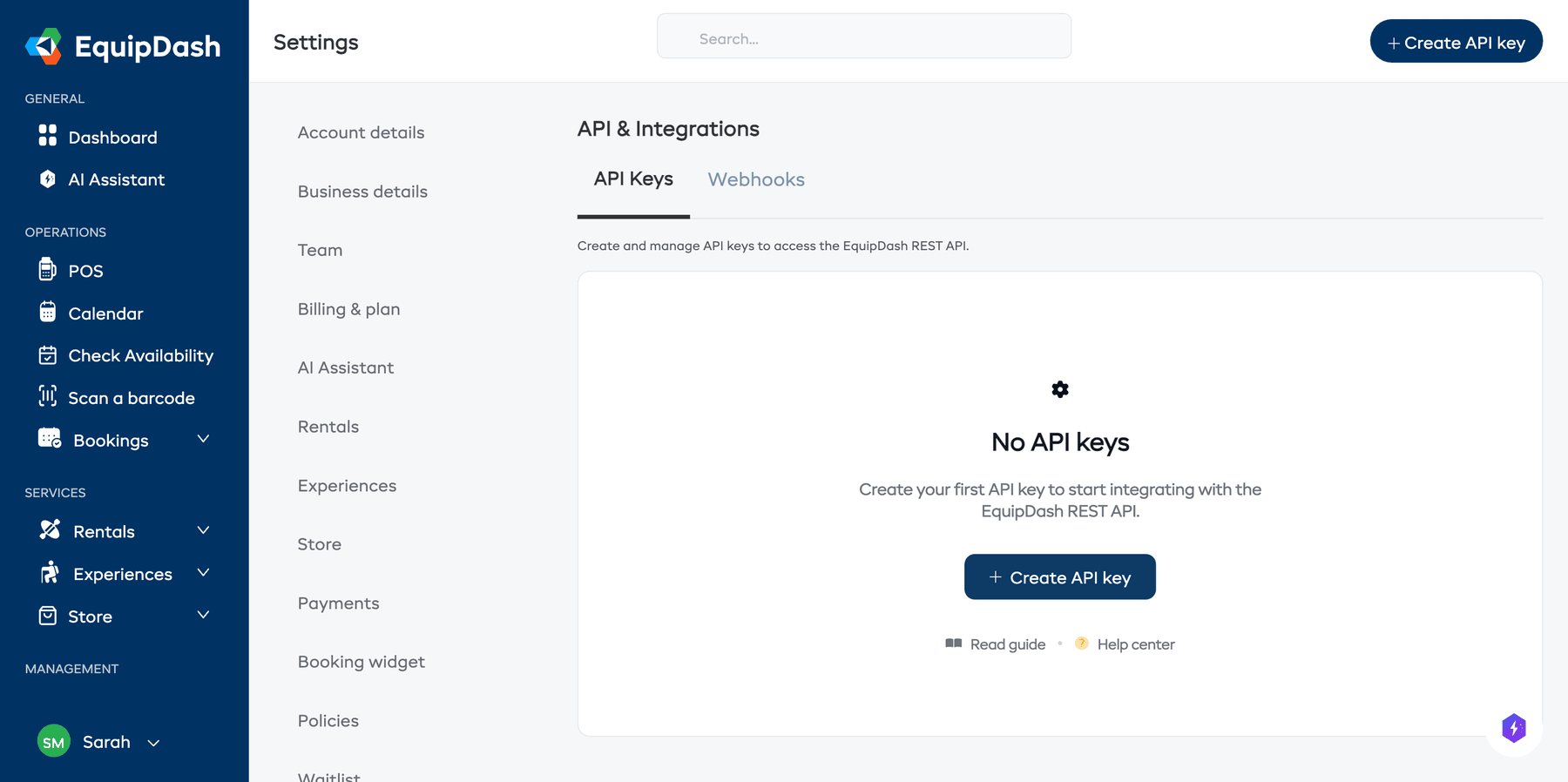The height and width of the screenshot is (782, 1568).
Task: Open Check Availability sidebar label
Action: pos(141,355)
